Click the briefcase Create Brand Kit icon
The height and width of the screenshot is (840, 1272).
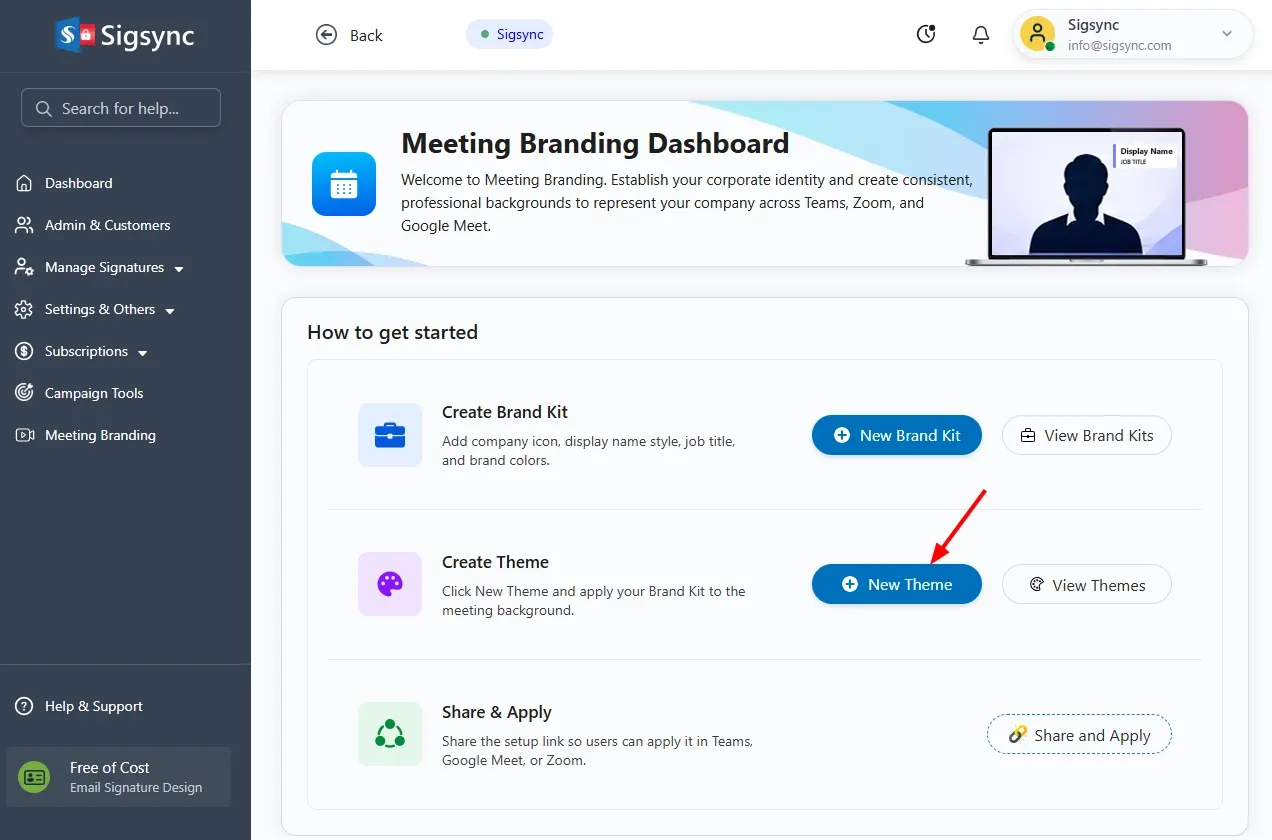coord(390,435)
